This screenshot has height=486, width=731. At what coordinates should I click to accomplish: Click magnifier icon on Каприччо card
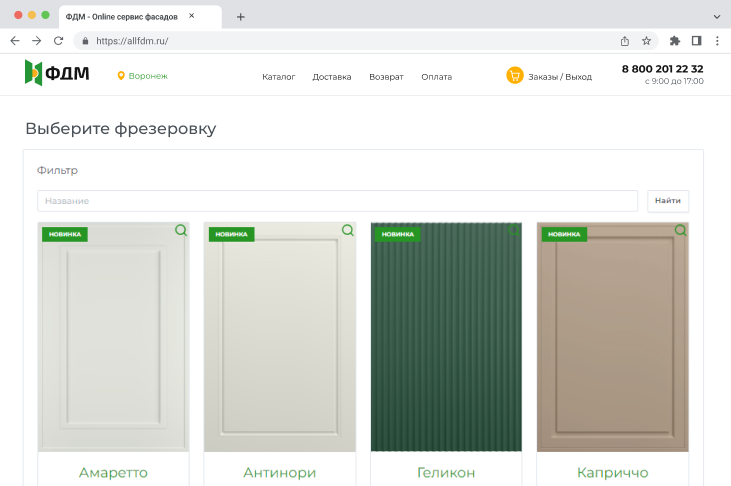pos(680,230)
